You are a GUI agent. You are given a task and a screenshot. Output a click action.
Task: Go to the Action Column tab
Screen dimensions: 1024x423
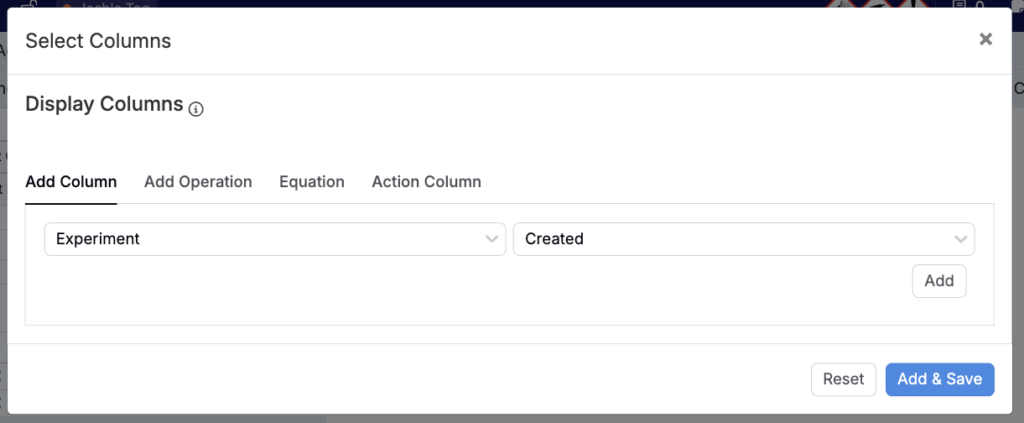pyautogui.click(x=426, y=182)
